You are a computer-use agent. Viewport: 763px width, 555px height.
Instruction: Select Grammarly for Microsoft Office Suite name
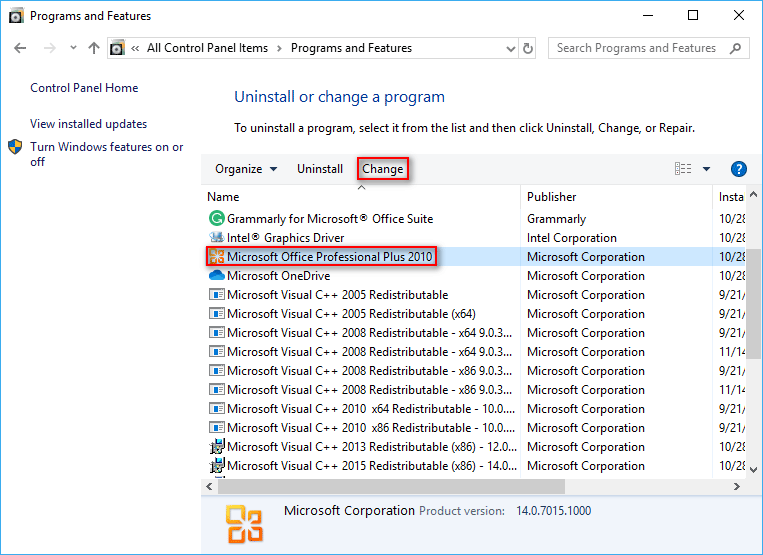coord(330,219)
